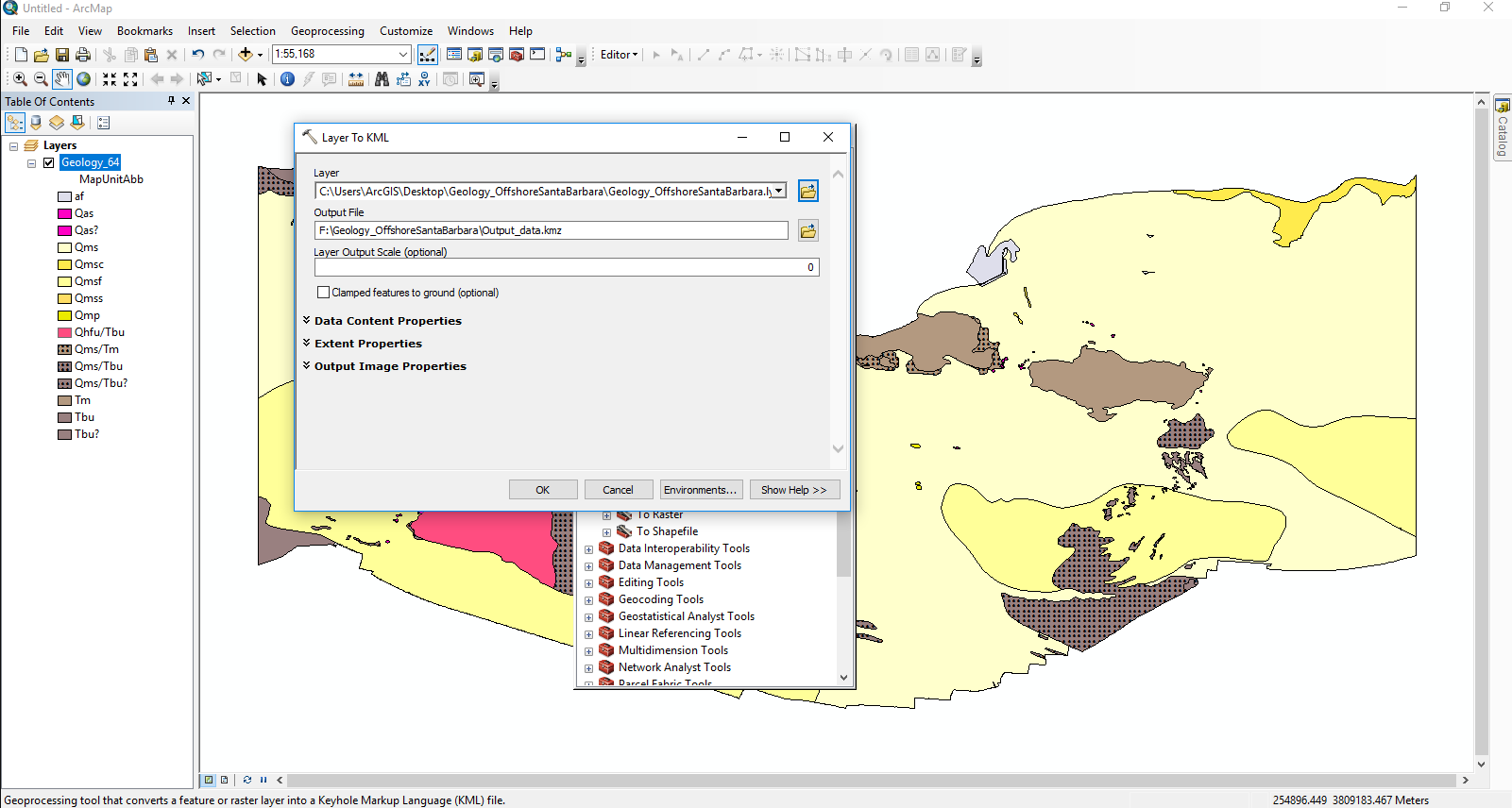The width and height of the screenshot is (1512, 808).
Task: Enable Clamped features to ground option
Action: (324, 293)
